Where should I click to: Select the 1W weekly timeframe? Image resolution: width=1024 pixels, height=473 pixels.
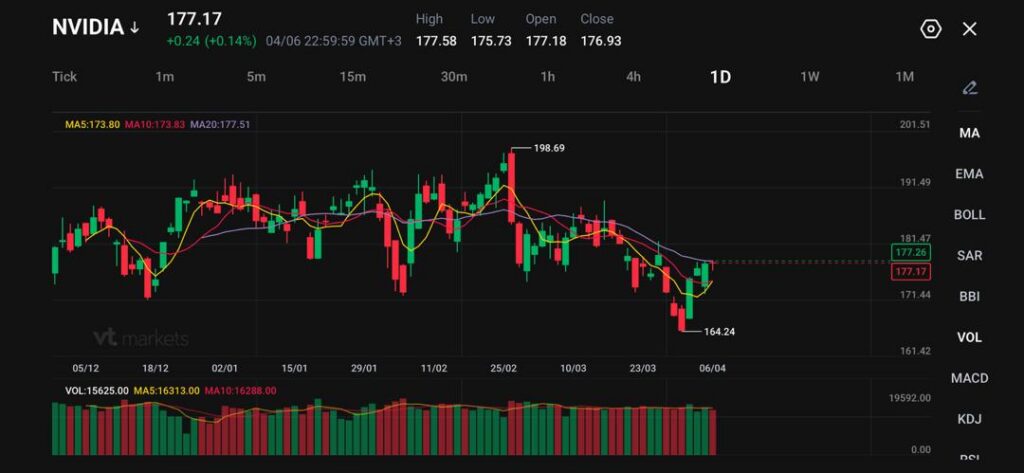pyautogui.click(x=810, y=77)
